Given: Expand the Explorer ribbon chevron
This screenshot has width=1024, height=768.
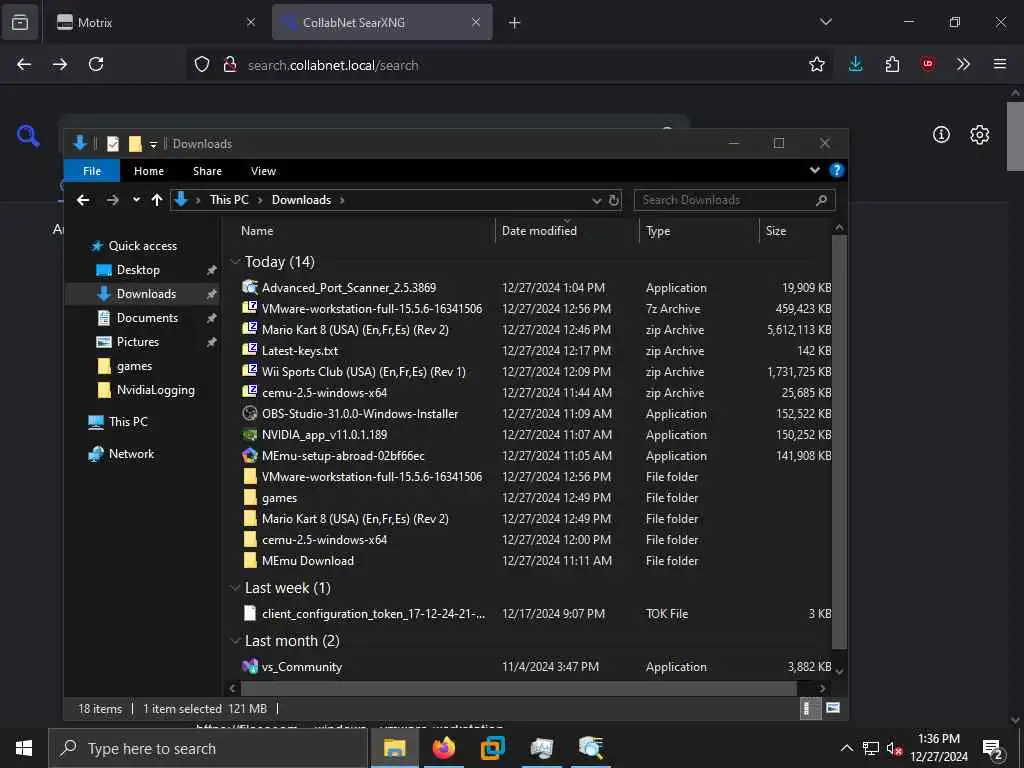Looking at the screenshot, I should coord(814,170).
